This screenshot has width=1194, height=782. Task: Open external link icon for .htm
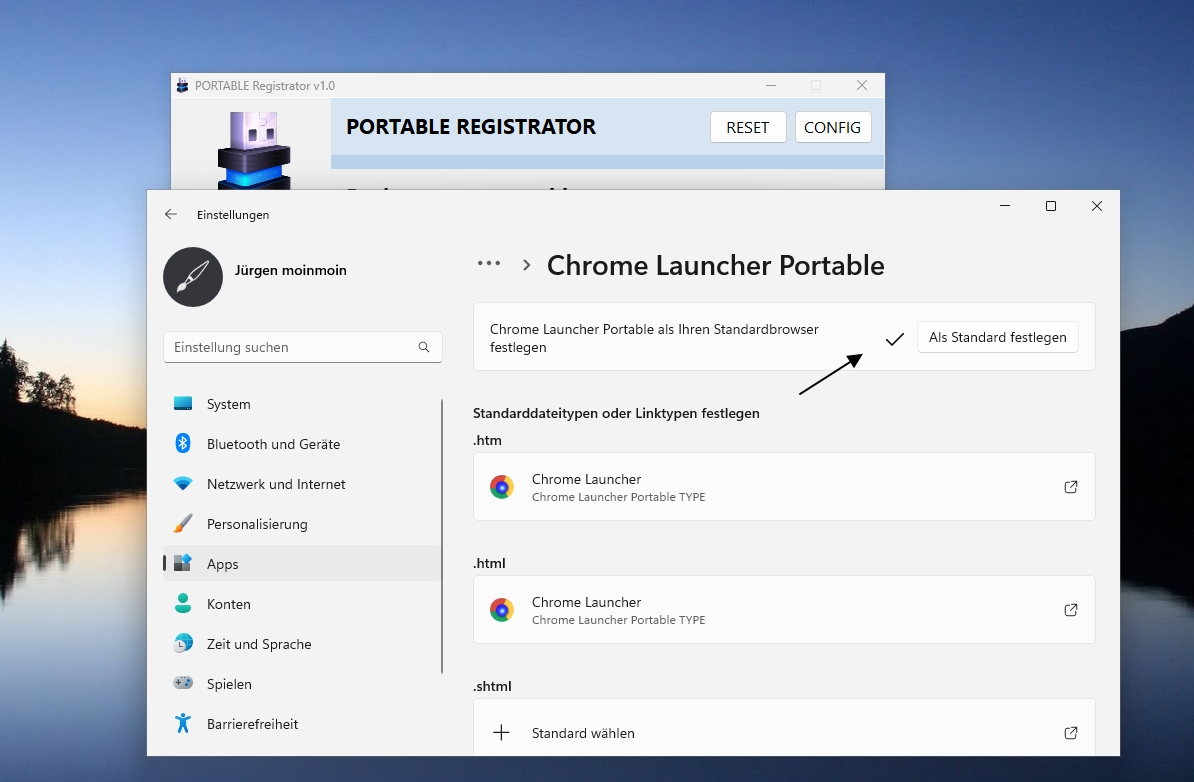[x=1071, y=487]
